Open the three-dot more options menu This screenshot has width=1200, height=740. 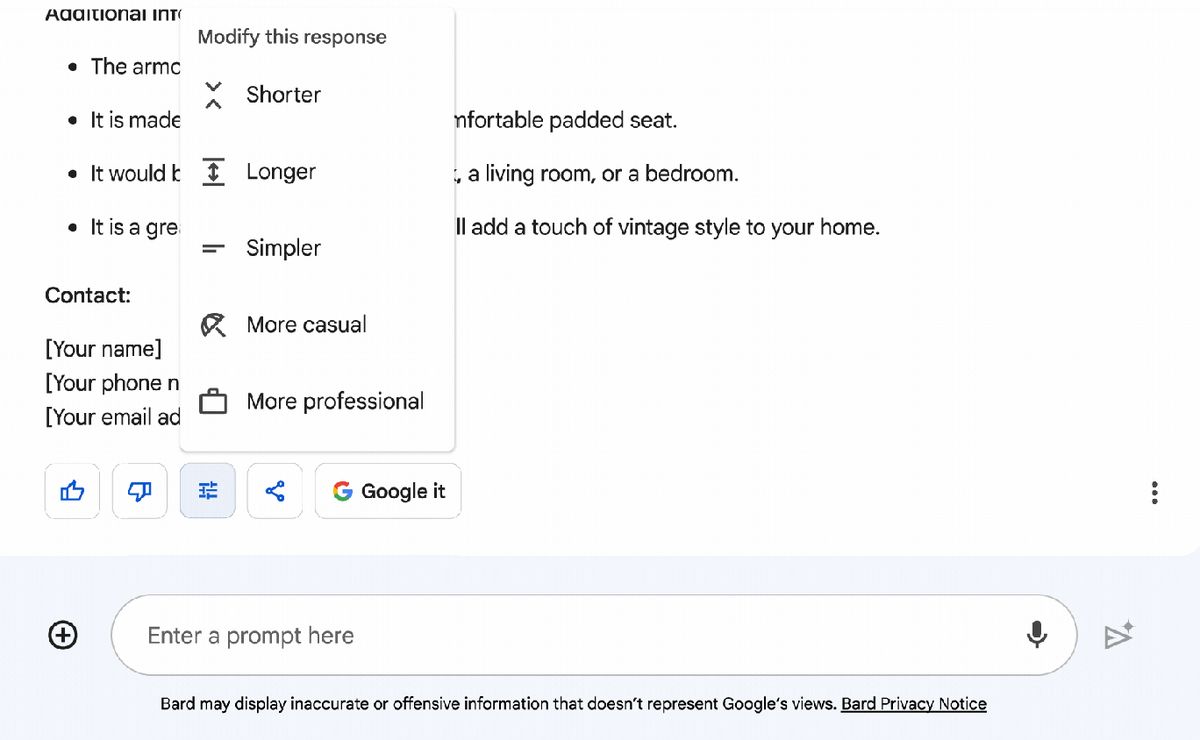tap(1155, 492)
